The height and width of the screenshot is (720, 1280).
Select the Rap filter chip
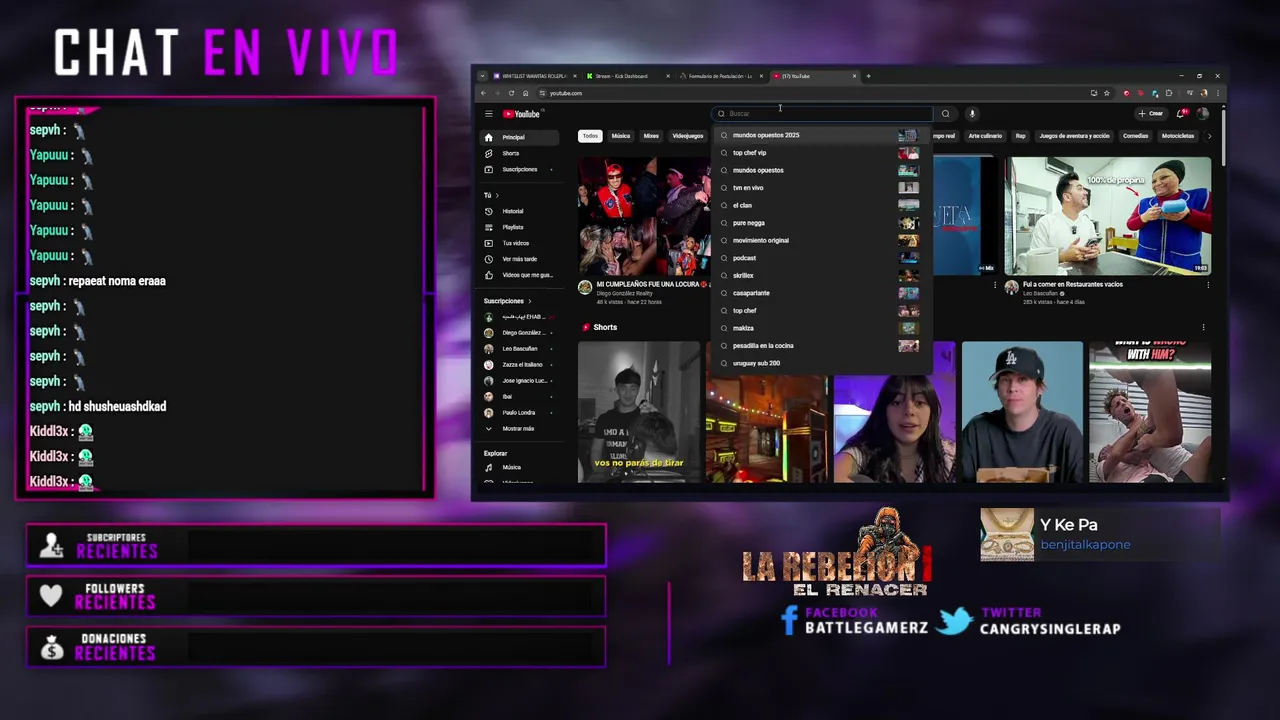[1020, 136]
